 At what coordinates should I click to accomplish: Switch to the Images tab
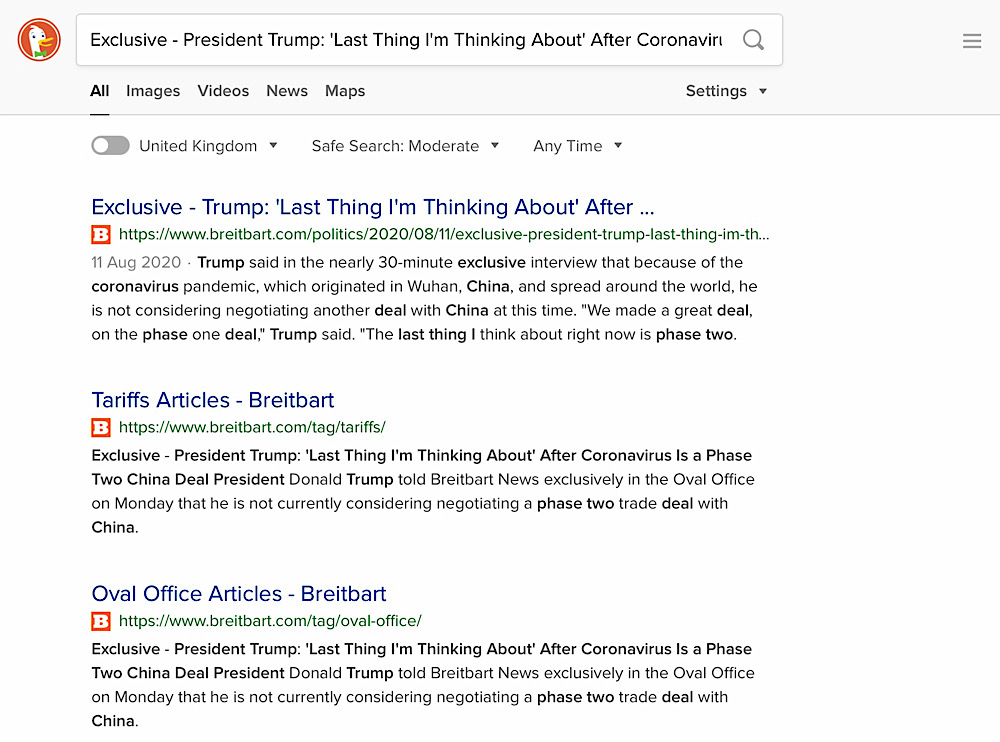[153, 91]
